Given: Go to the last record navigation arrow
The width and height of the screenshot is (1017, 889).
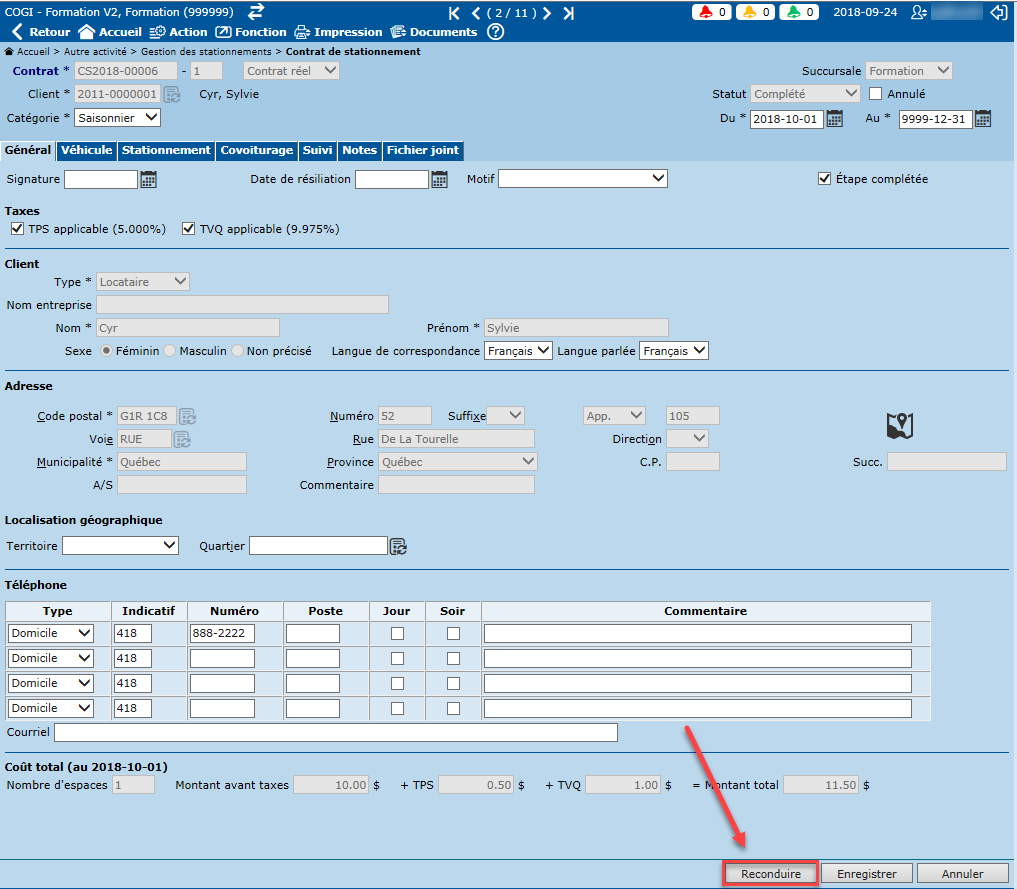Looking at the screenshot, I should (x=569, y=13).
